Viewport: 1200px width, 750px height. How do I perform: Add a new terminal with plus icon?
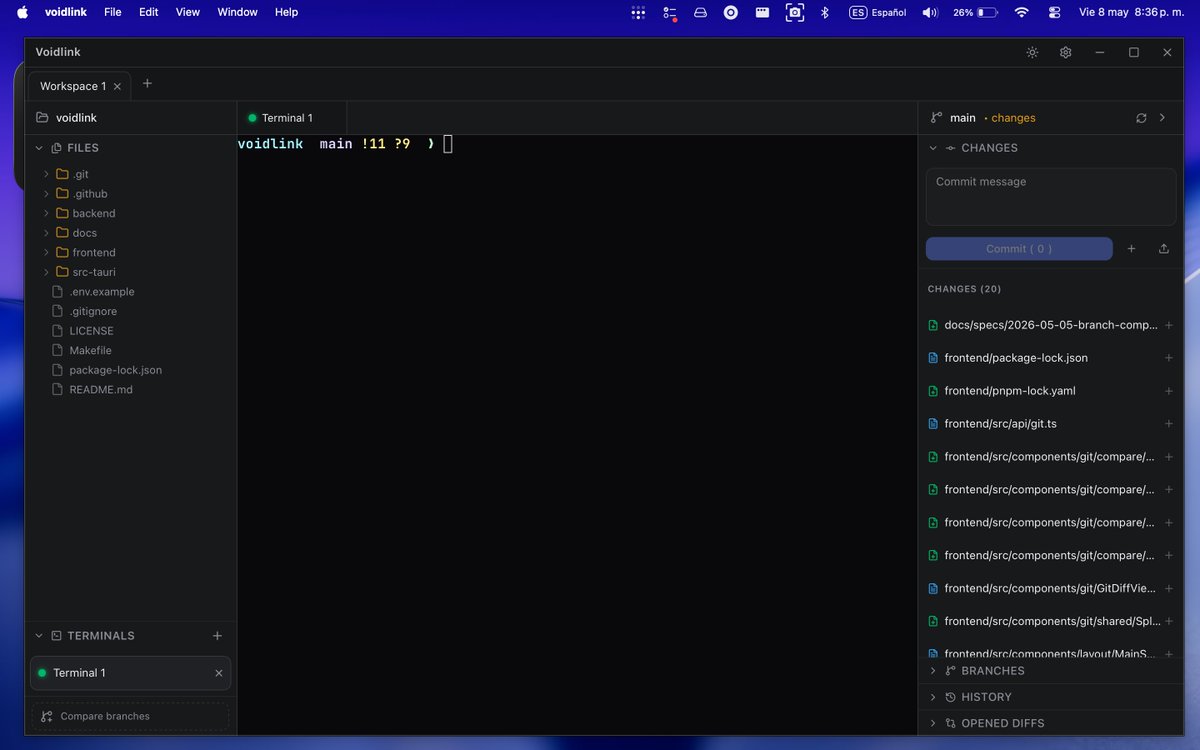pos(217,636)
